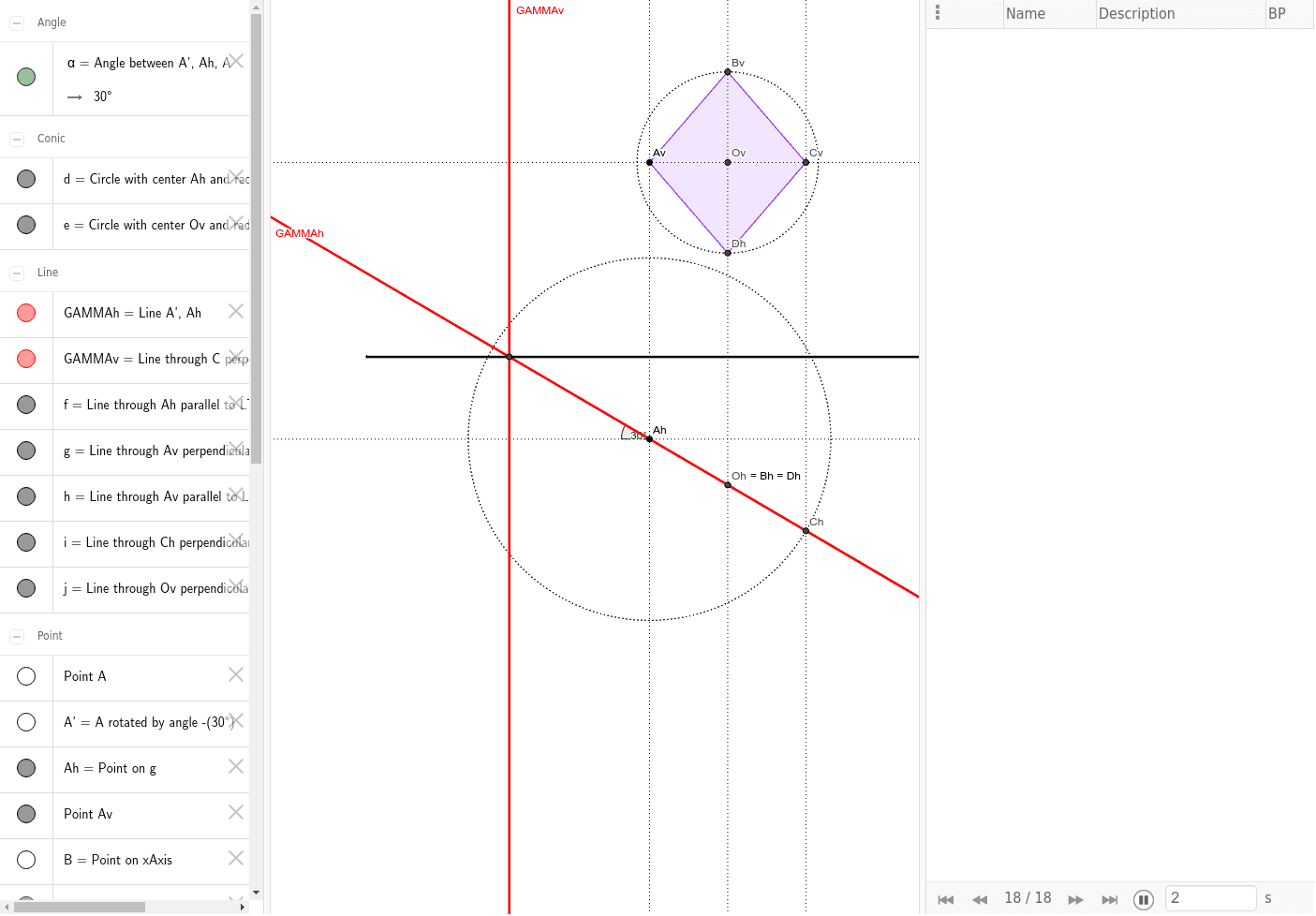The image size is (1316, 916).
Task: Toggle visibility of line g
Action: click(26, 451)
